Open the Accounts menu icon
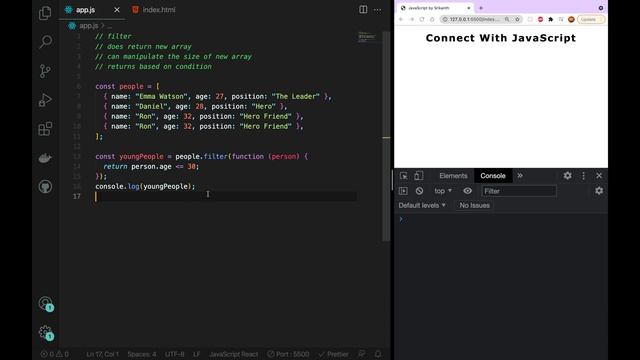The image size is (640, 360). [45, 304]
